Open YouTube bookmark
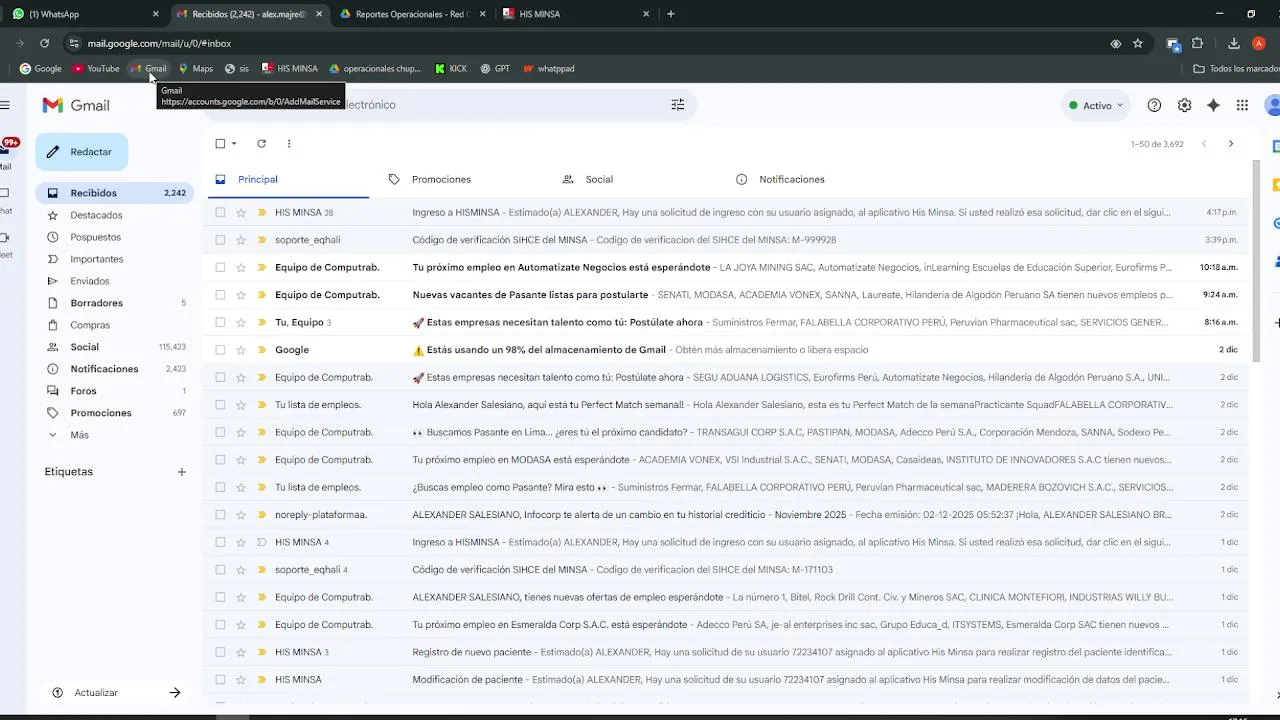This screenshot has width=1280, height=720. (x=96, y=69)
